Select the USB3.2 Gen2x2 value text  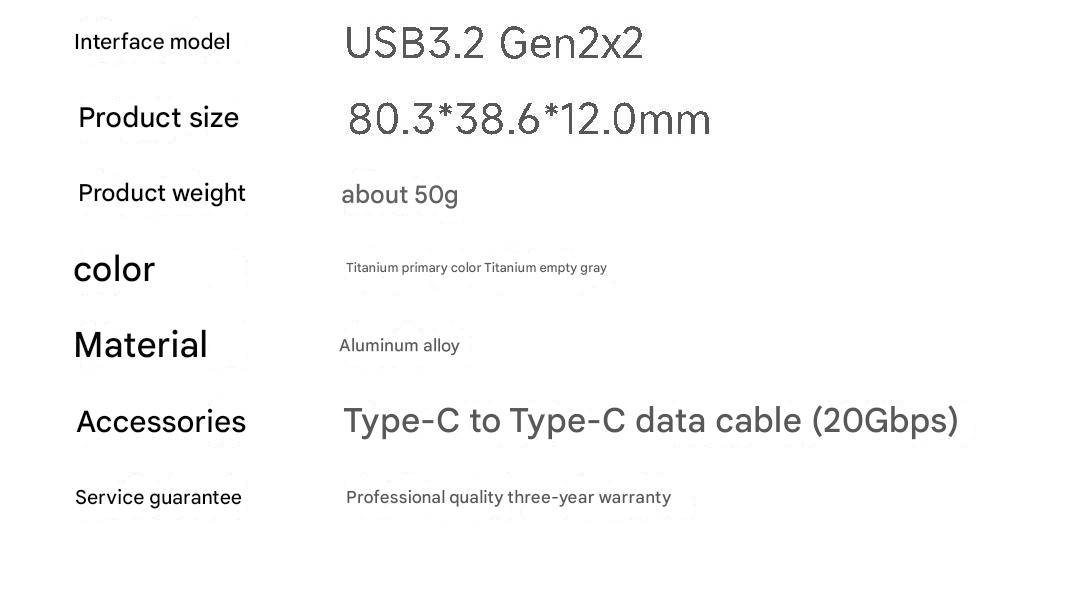pyautogui.click(x=494, y=44)
